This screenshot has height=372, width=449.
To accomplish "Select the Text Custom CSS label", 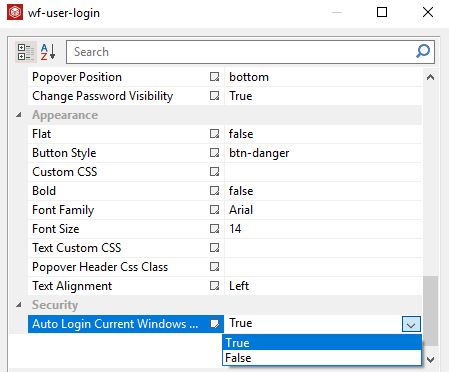I will [x=77, y=248].
